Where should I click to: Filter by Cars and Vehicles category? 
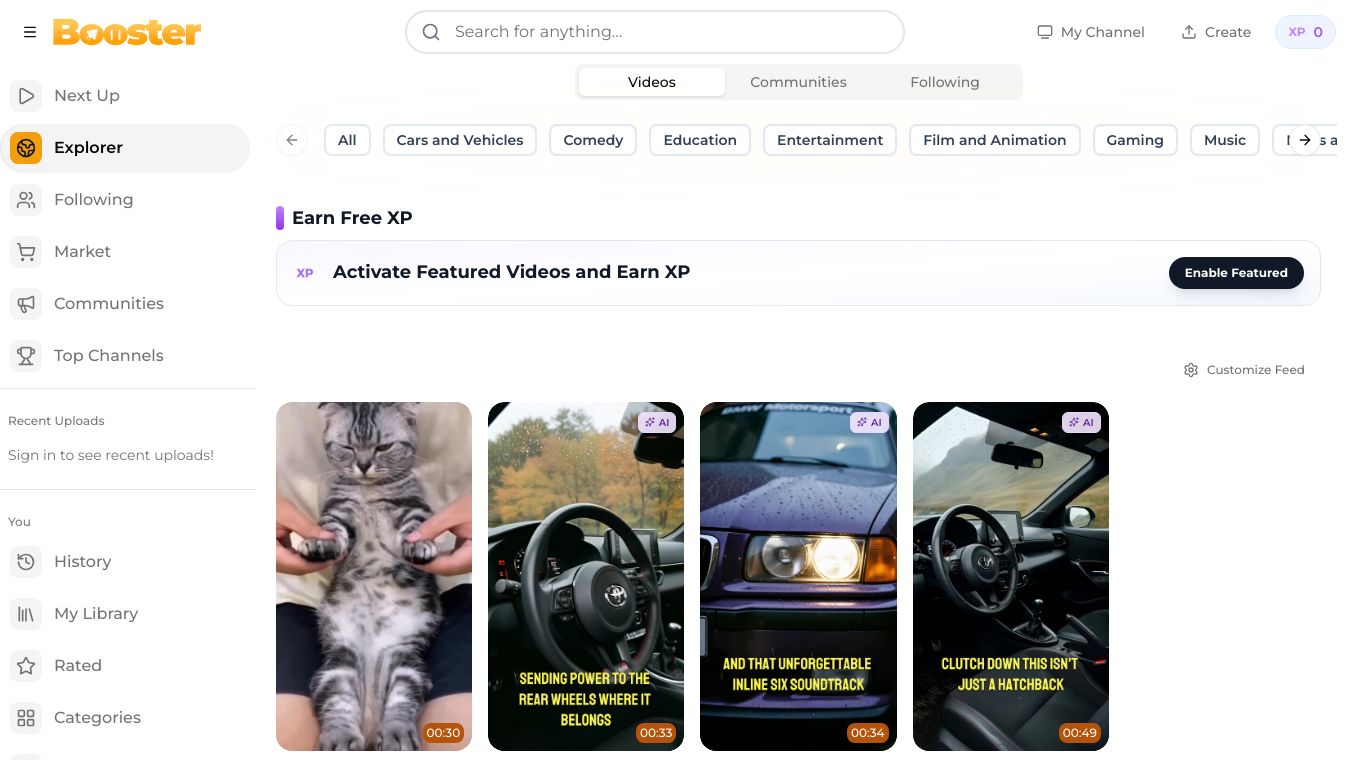pyautogui.click(x=460, y=140)
